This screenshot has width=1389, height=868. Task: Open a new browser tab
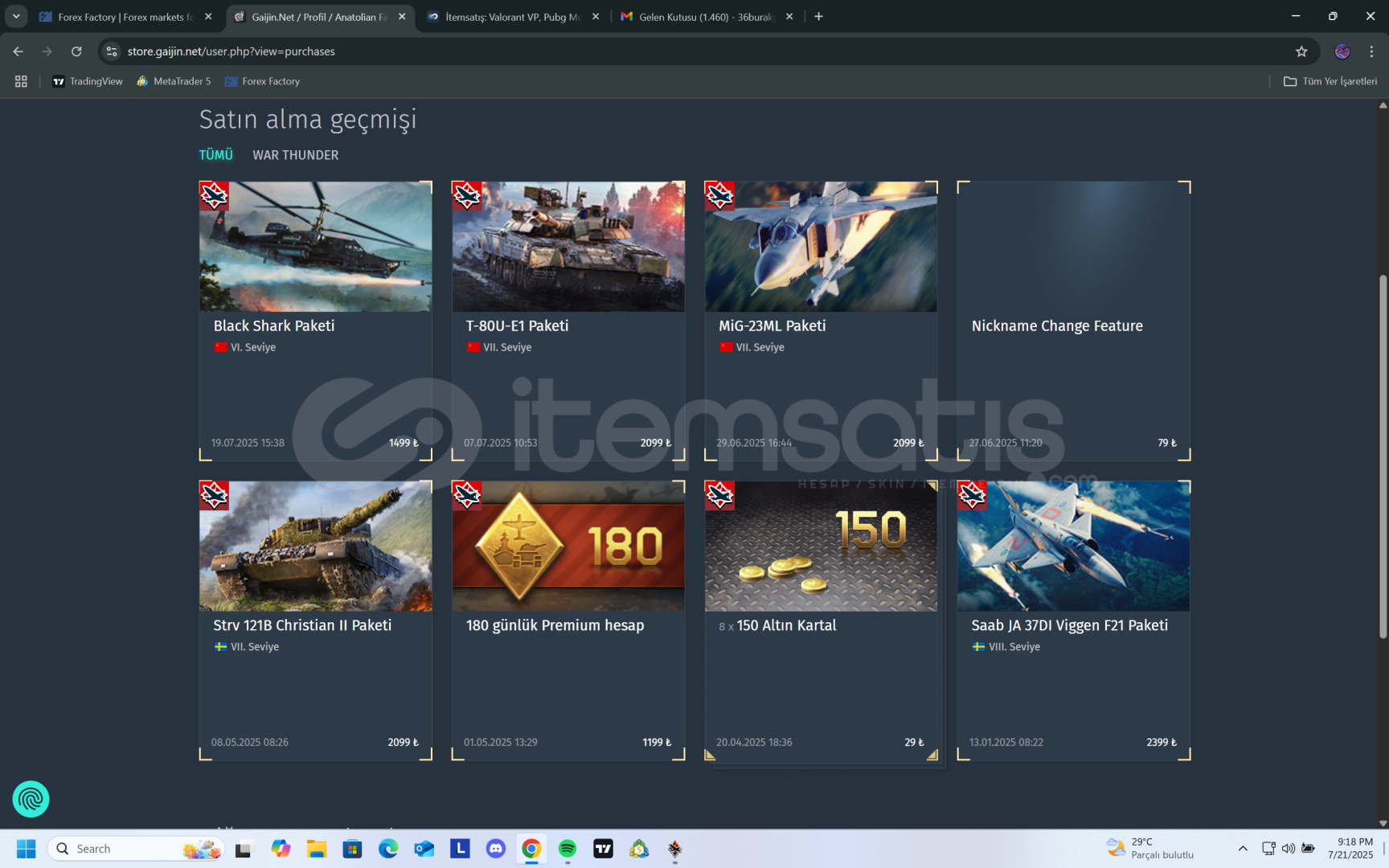[818, 16]
